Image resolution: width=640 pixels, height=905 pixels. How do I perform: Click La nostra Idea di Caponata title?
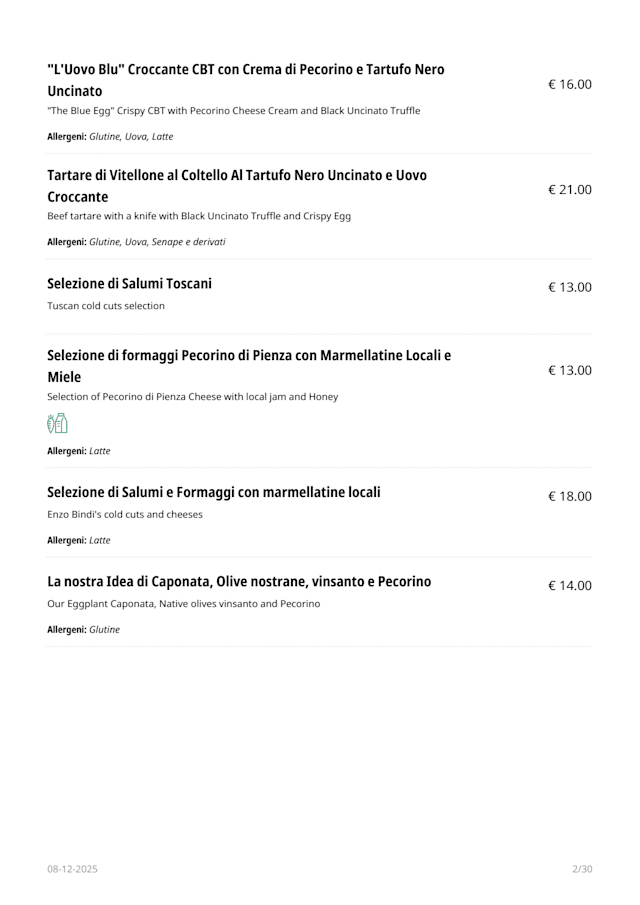[x=239, y=581]
